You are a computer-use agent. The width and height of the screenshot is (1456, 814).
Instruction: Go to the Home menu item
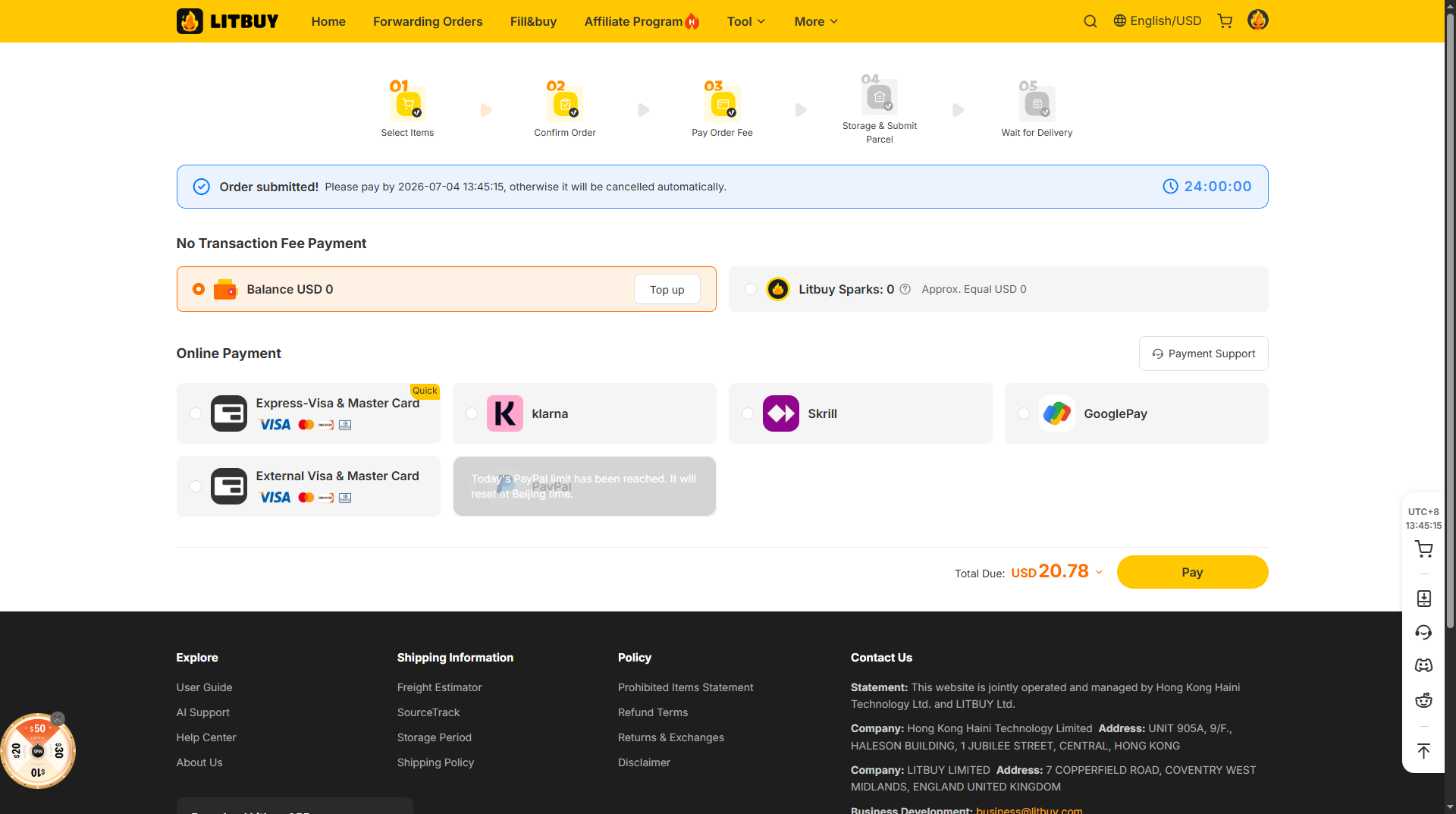point(328,21)
